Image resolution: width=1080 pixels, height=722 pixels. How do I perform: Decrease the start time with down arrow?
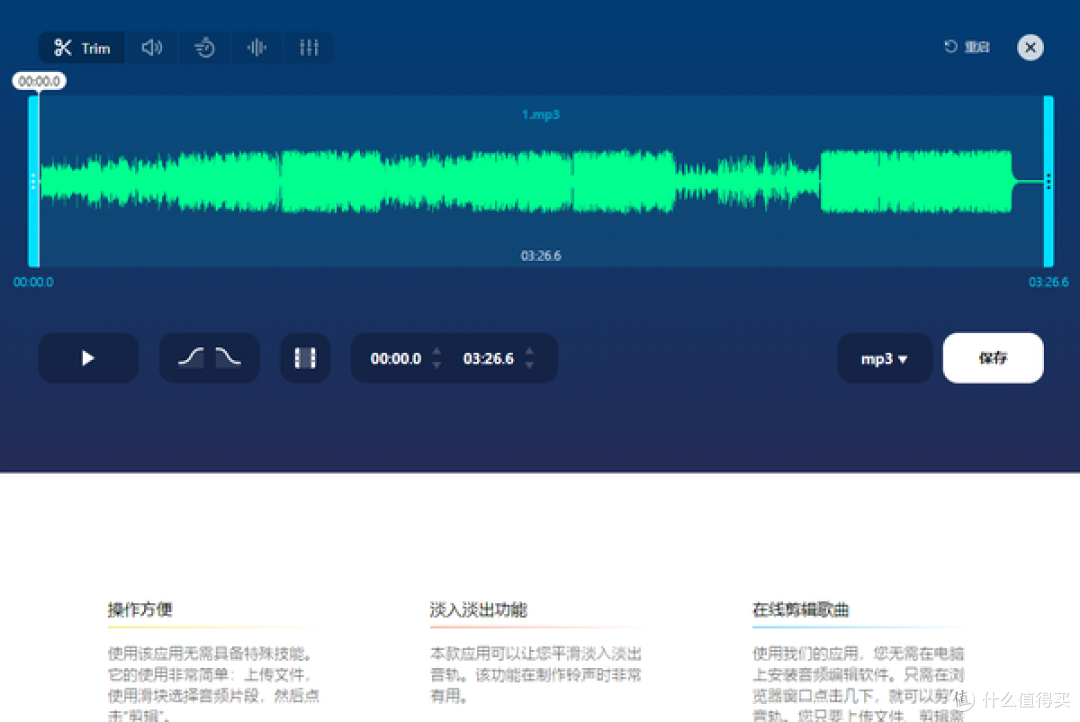click(x=437, y=366)
